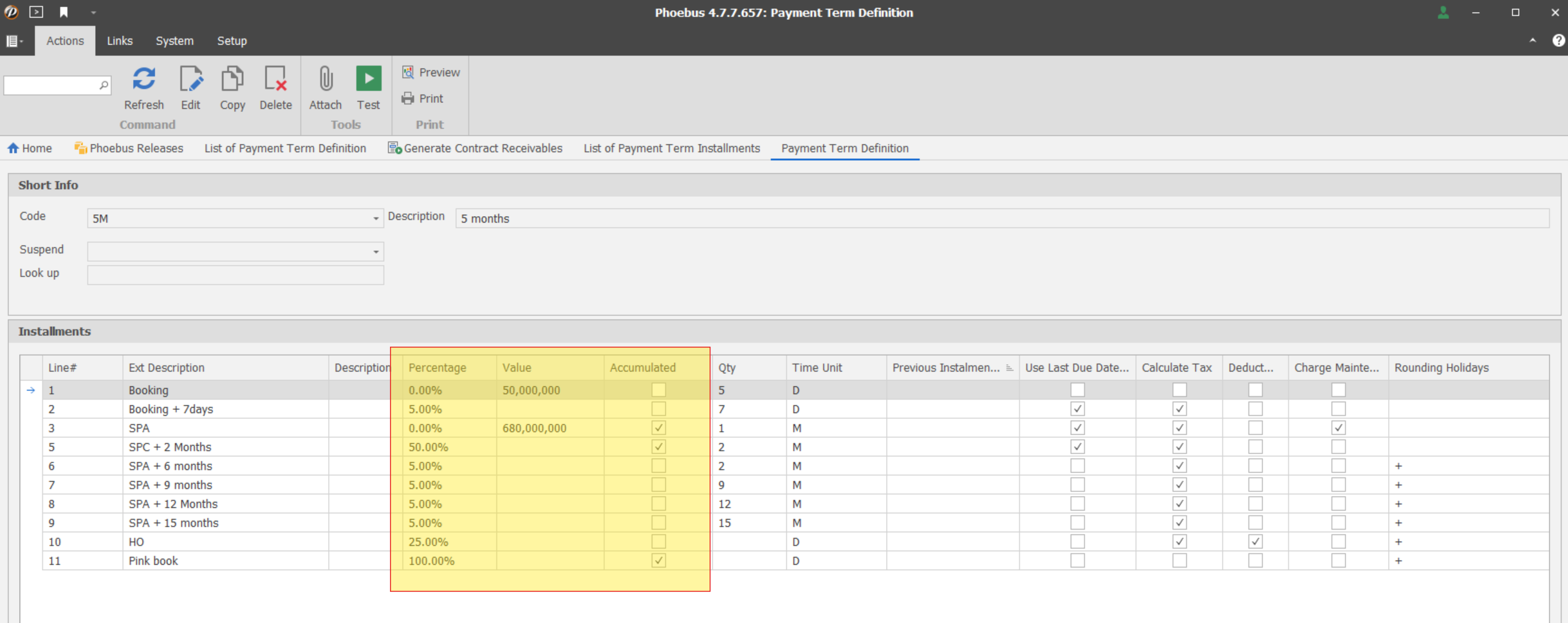The image size is (1568, 623).
Task: Toggle Accumulated checkbox for Pink book row
Action: 658,560
